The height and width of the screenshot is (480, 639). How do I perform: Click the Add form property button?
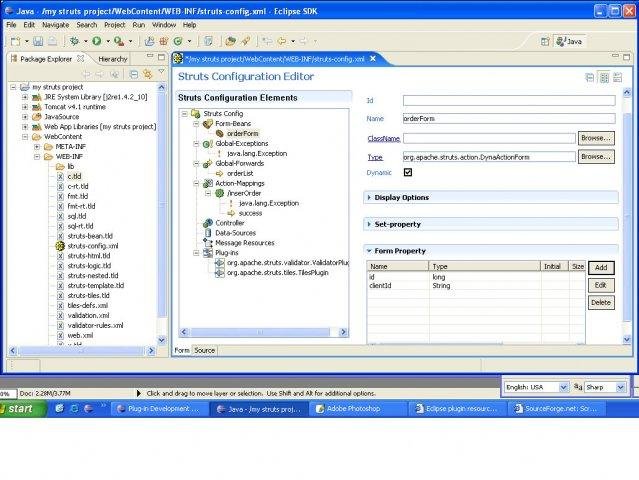[x=601, y=267]
